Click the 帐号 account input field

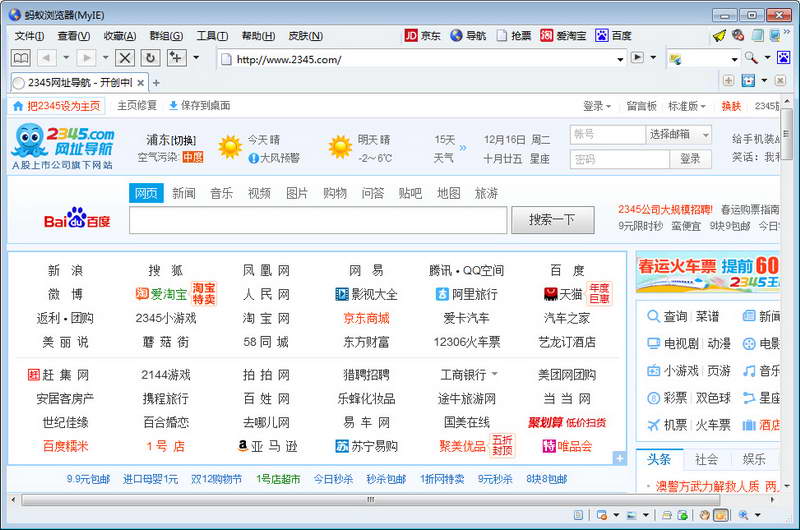(x=608, y=134)
